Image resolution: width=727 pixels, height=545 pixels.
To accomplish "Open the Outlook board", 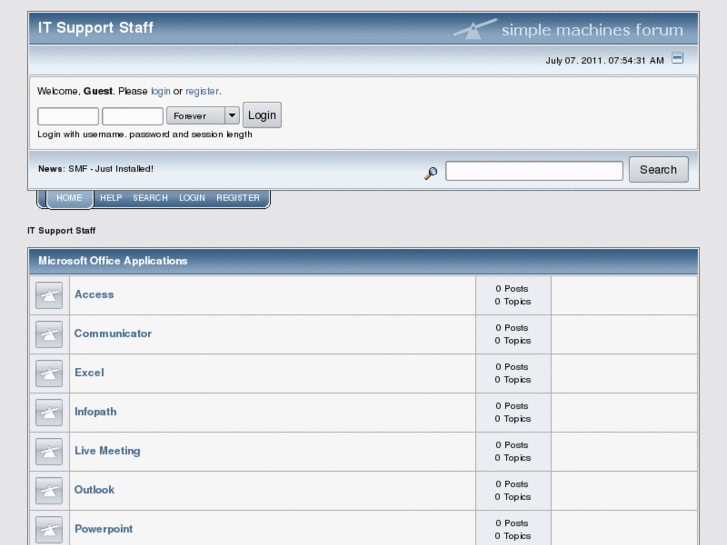I will point(95,490).
